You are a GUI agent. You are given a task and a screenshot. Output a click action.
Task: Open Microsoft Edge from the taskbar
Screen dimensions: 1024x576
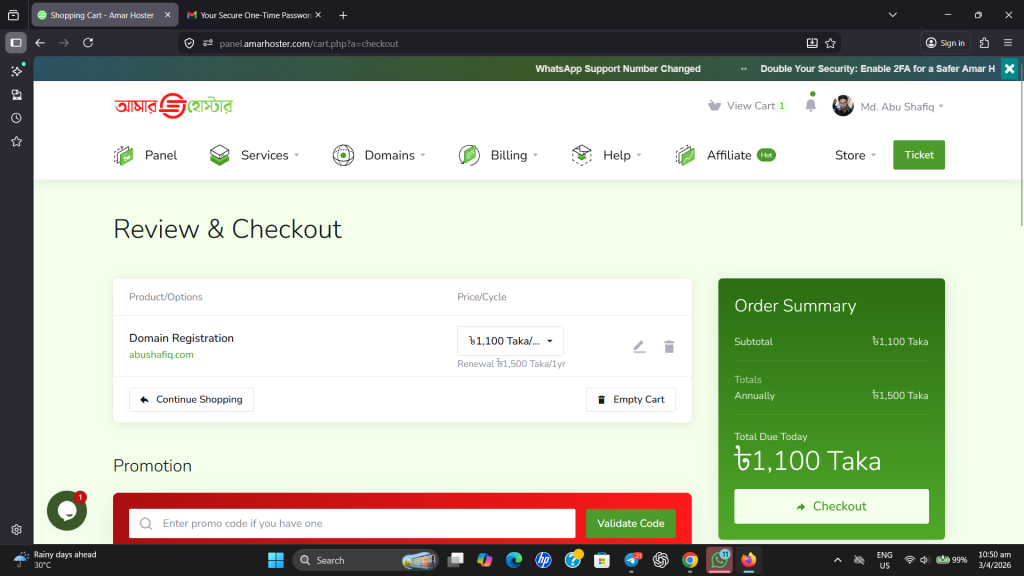pos(514,560)
